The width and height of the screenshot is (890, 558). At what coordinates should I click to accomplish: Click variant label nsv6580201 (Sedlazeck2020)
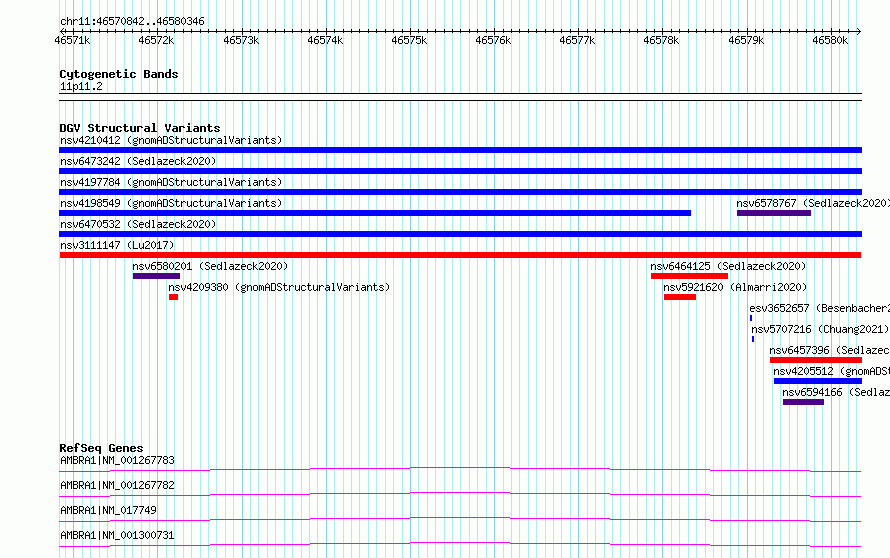coord(210,266)
